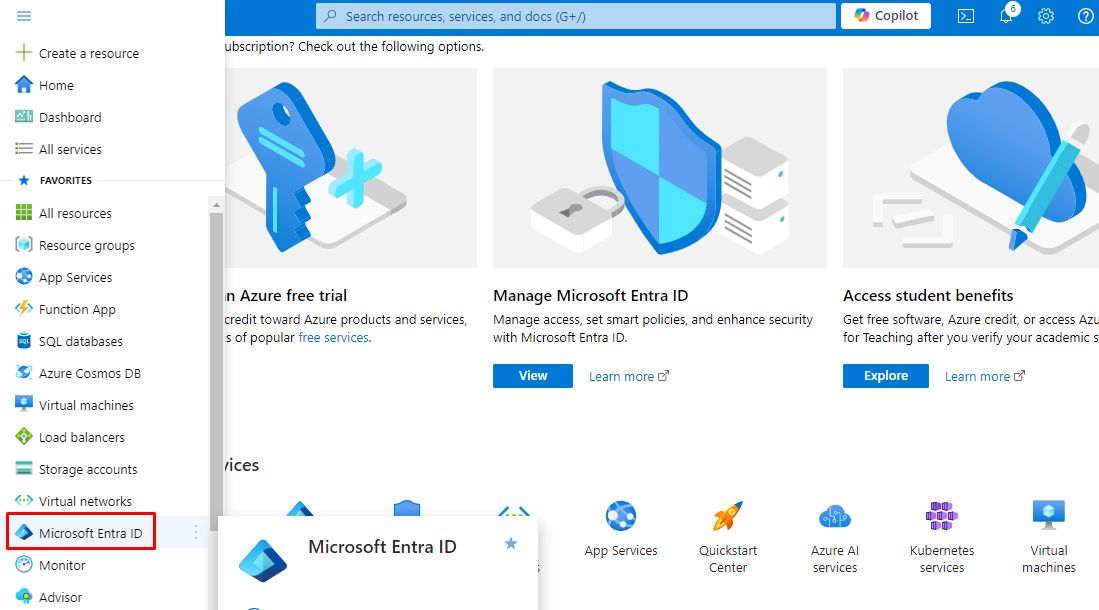1099x610 pixels.
Task: Click the Virtual networks icon
Action: coord(24,501)
